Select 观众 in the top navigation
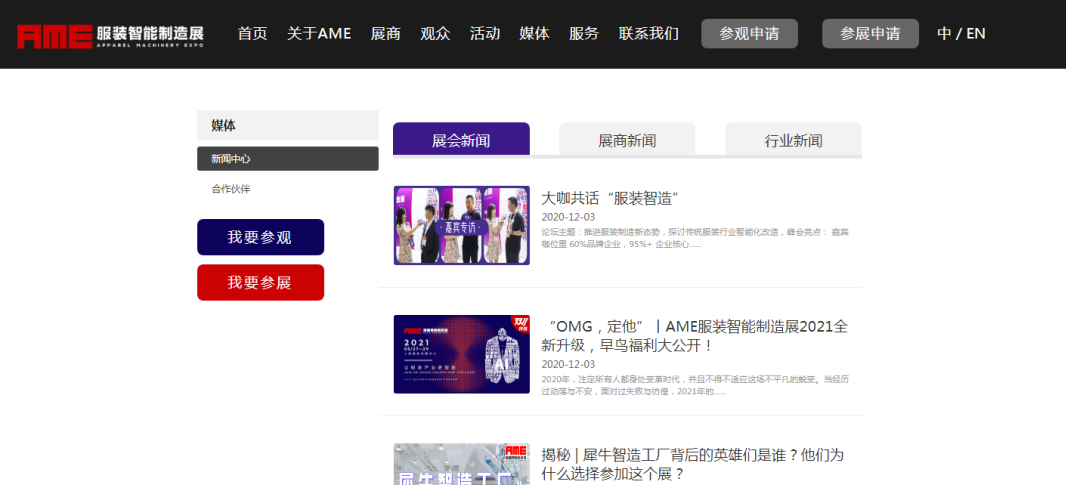Viewport: 1066px width, 485px height. (x=435, y=34)
